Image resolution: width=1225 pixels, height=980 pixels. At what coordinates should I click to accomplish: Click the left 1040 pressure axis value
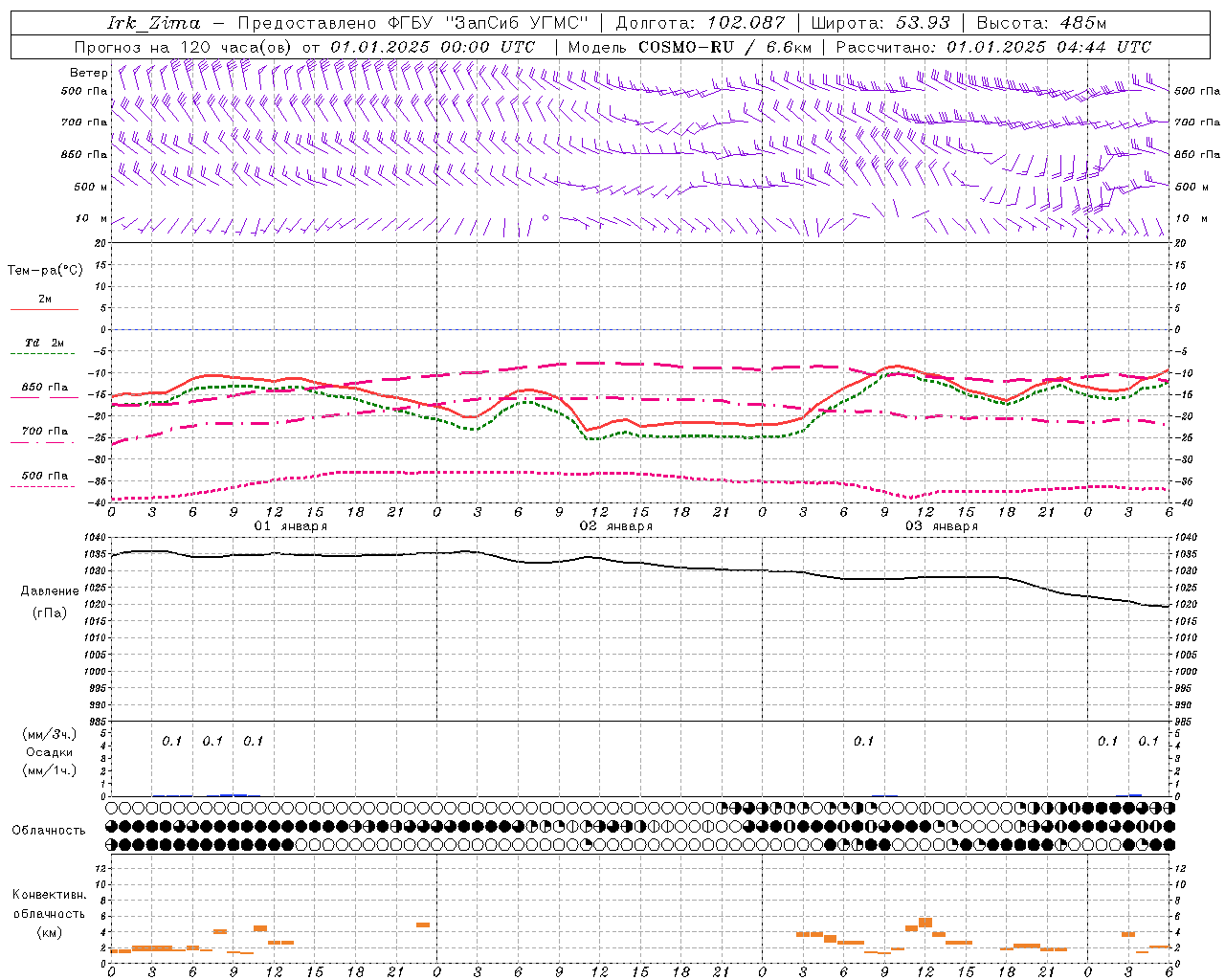tap(94, 539)
